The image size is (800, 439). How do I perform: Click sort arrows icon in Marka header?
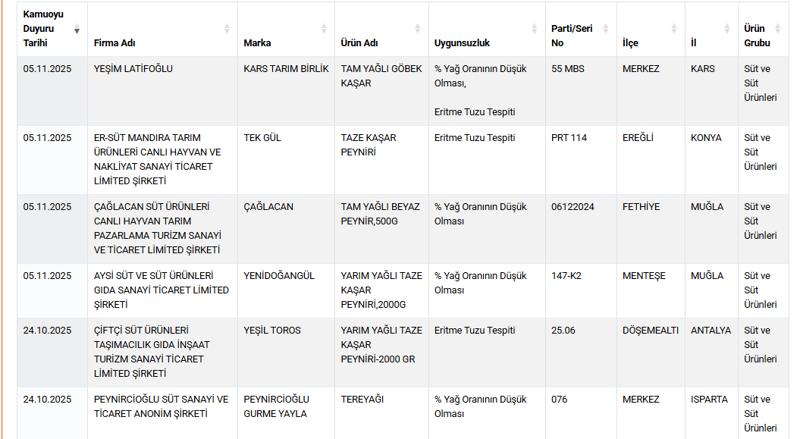point(325,29)
